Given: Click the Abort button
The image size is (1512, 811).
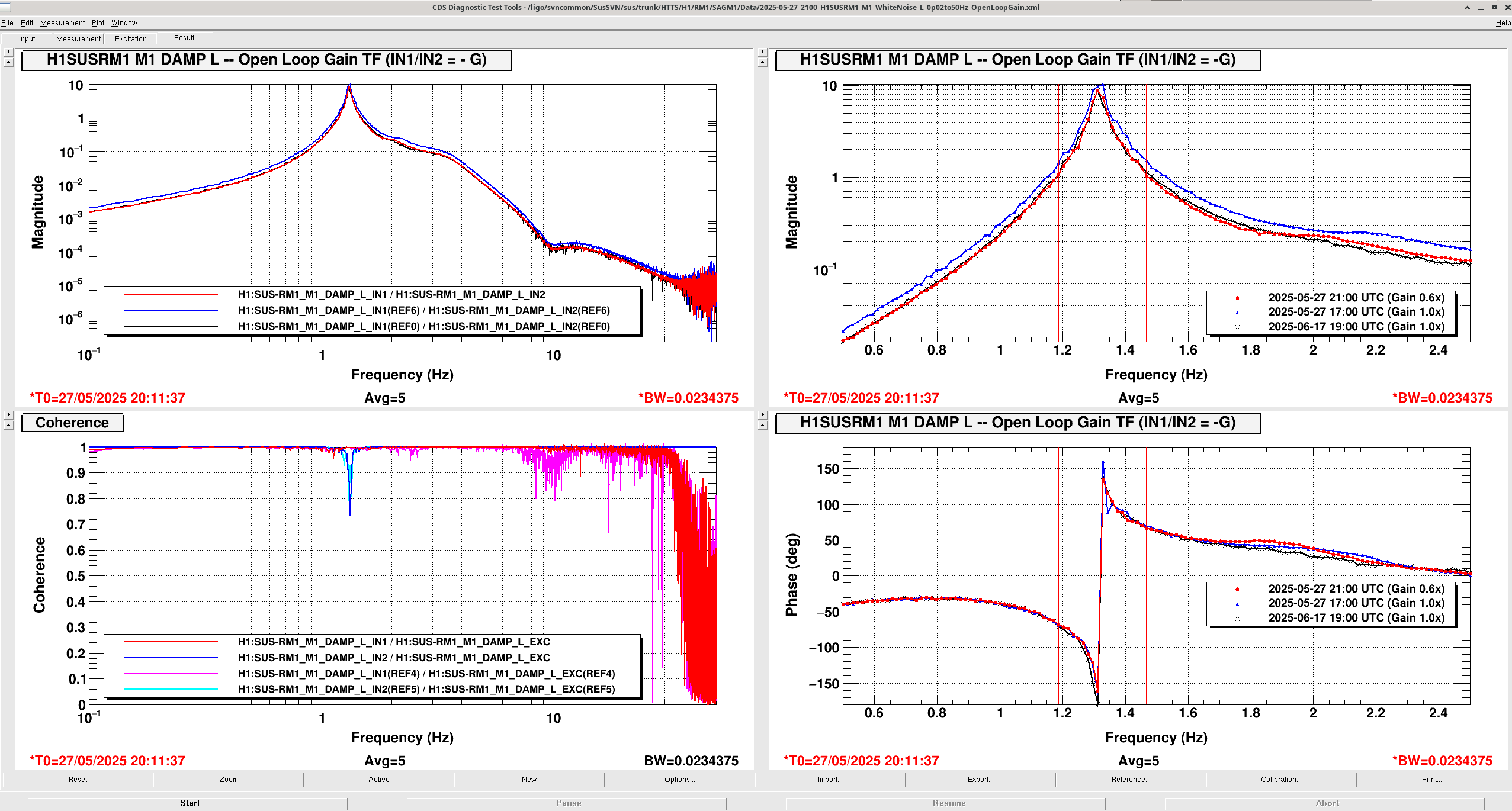Looking at the screenshot, I should [1324, 803].
